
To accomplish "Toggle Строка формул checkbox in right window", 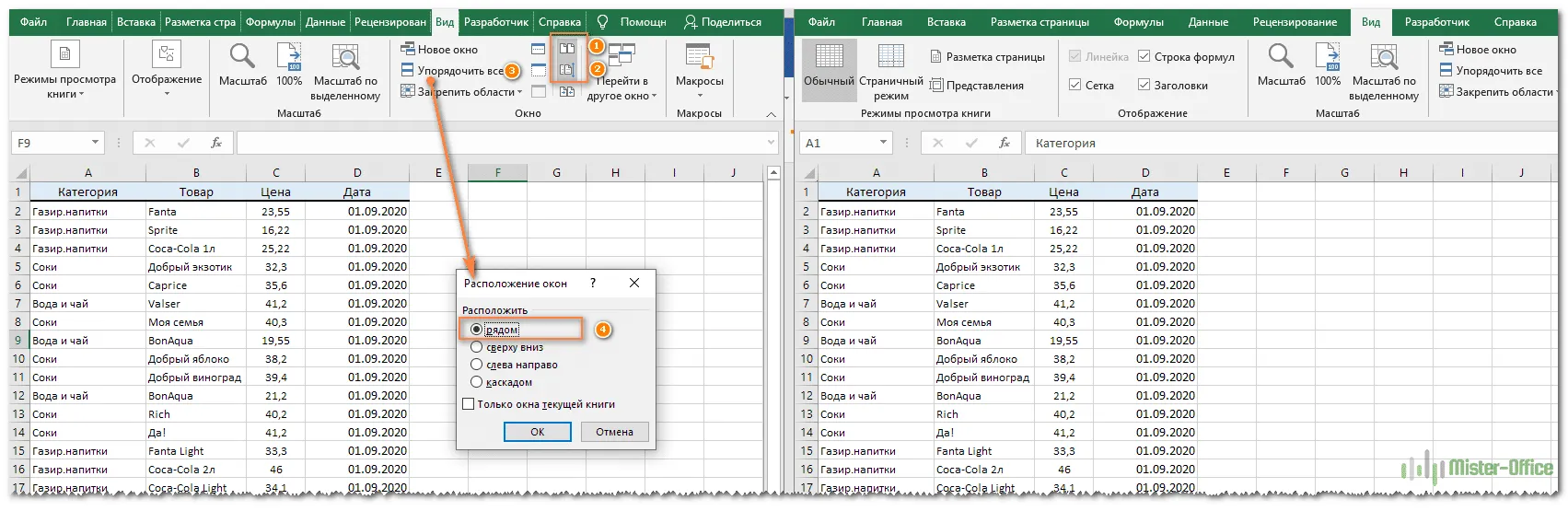I will tap(1144, 57).
